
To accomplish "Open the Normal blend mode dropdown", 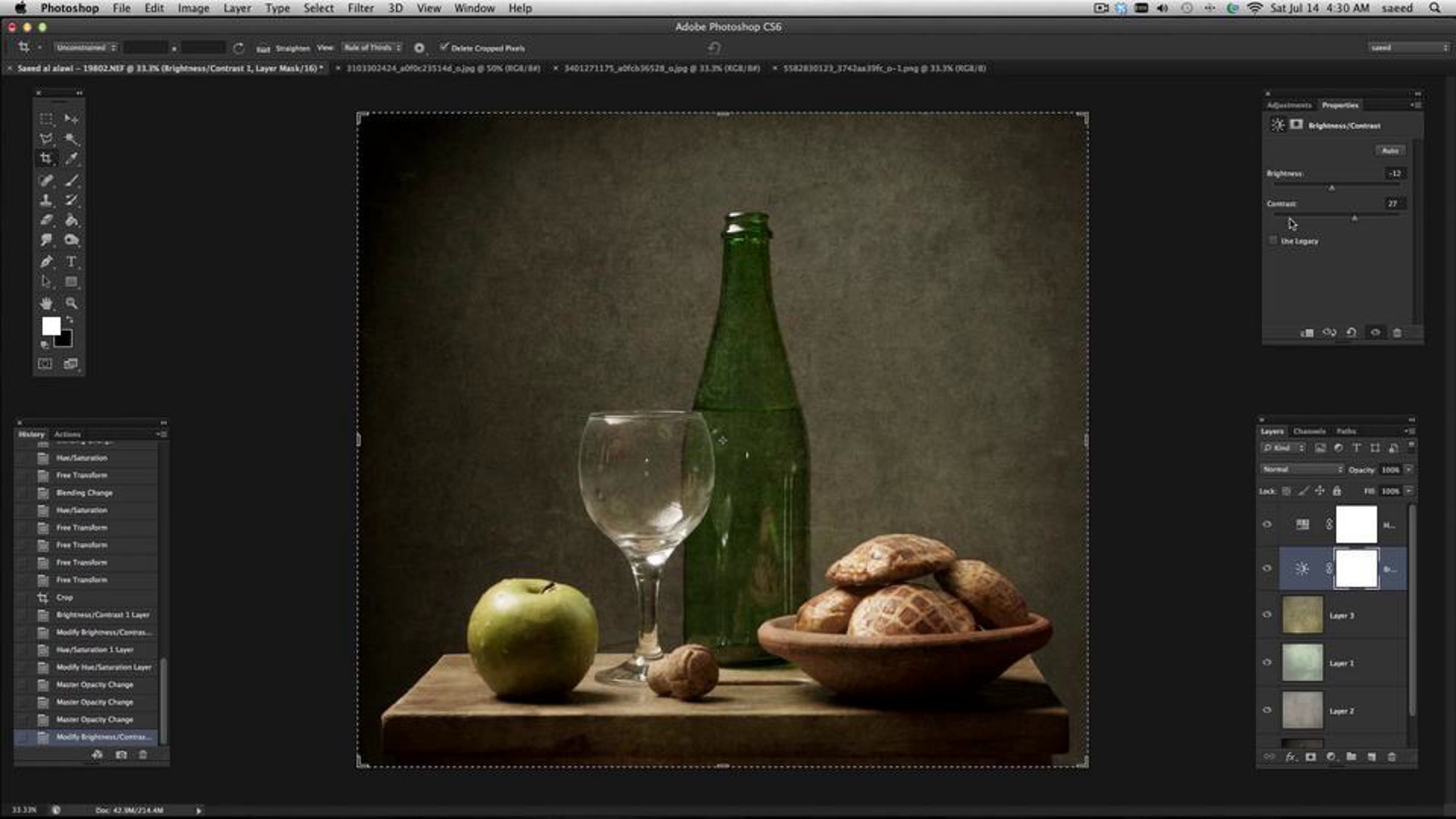I will coord(1302,470).
